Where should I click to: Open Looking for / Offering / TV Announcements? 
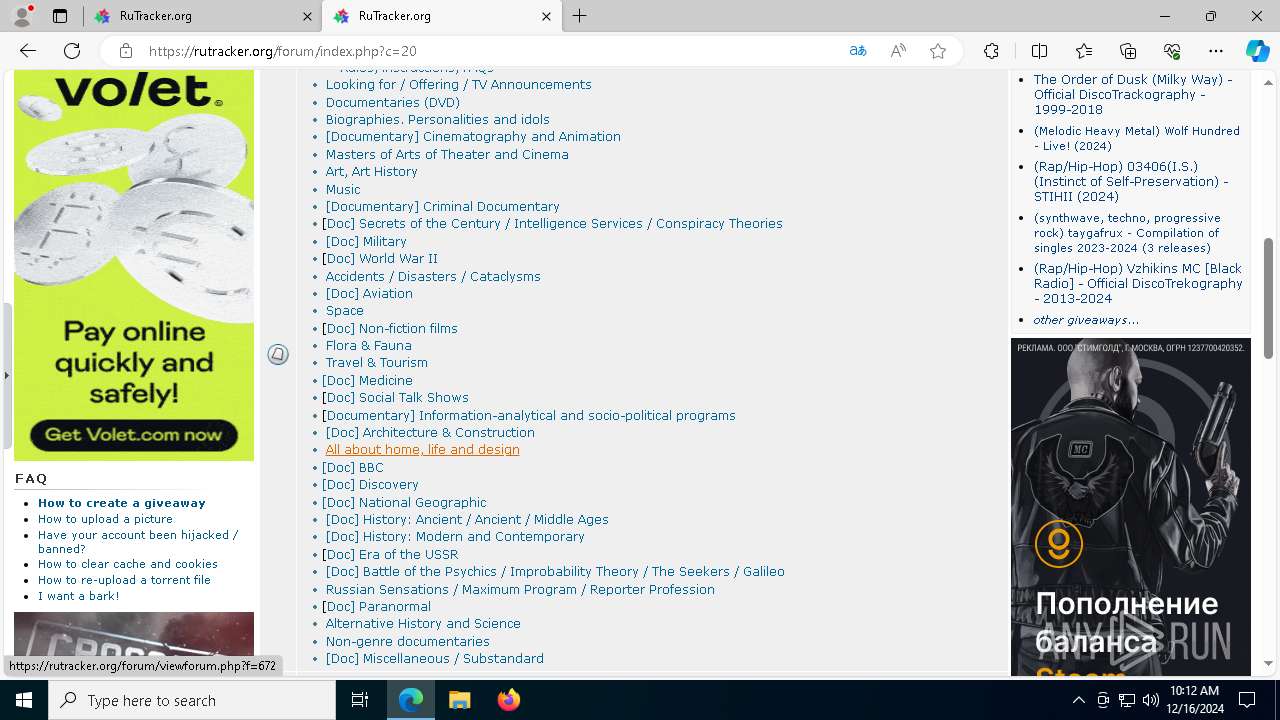458,85
